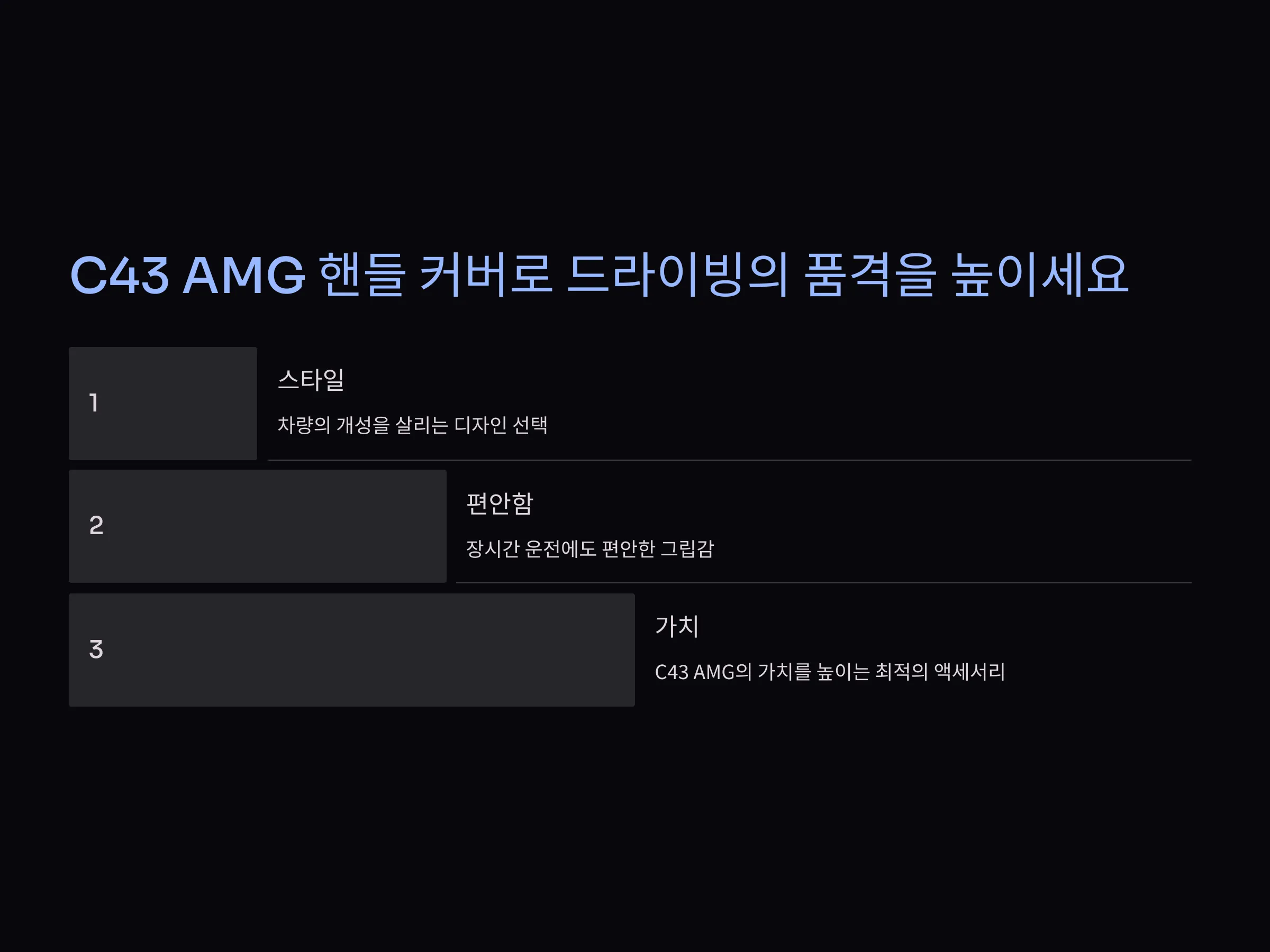1270x952 pixels.
Task: Click the numeral 1 label
Action: click(94, 403)
